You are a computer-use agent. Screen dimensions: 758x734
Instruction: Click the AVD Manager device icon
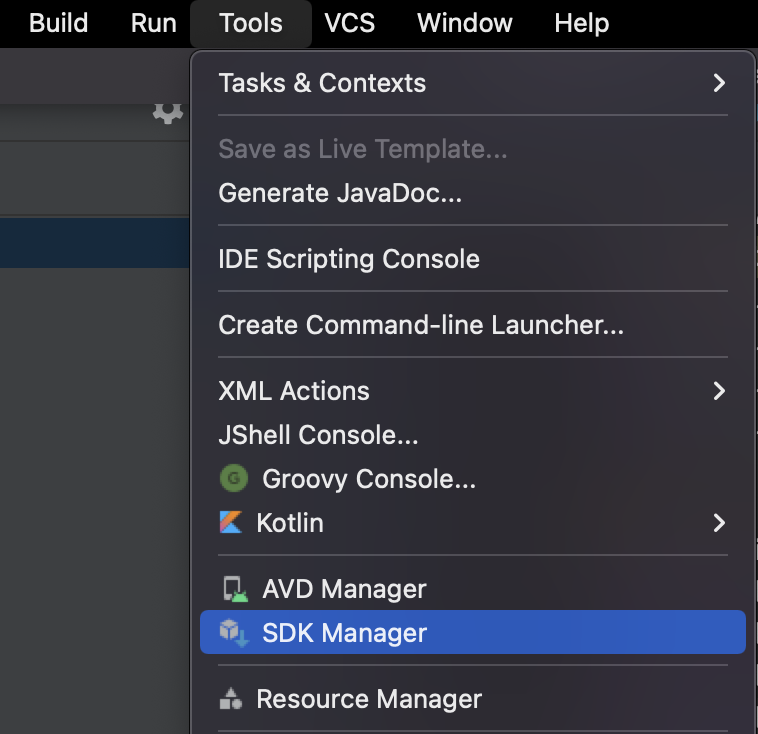point(234,589)
